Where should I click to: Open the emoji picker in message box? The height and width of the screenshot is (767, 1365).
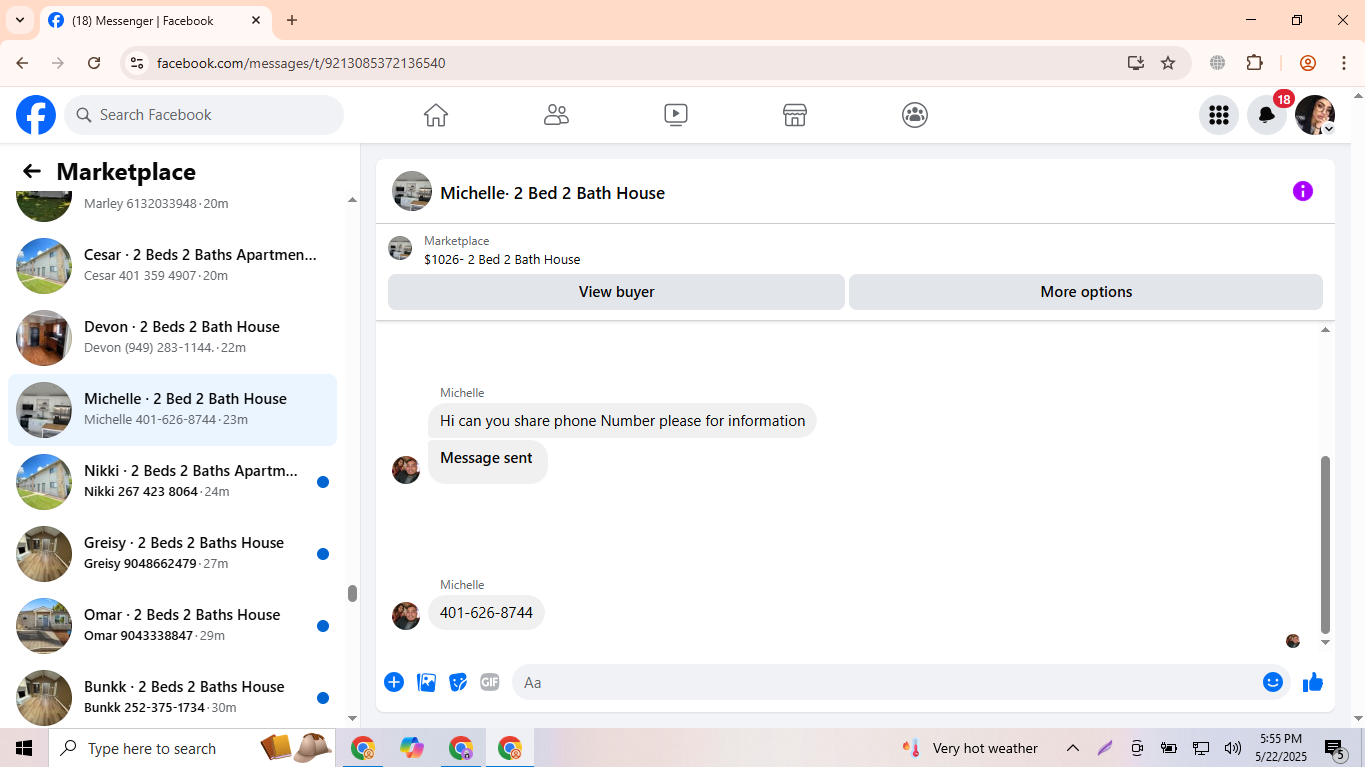click(x=1273, y=682)
